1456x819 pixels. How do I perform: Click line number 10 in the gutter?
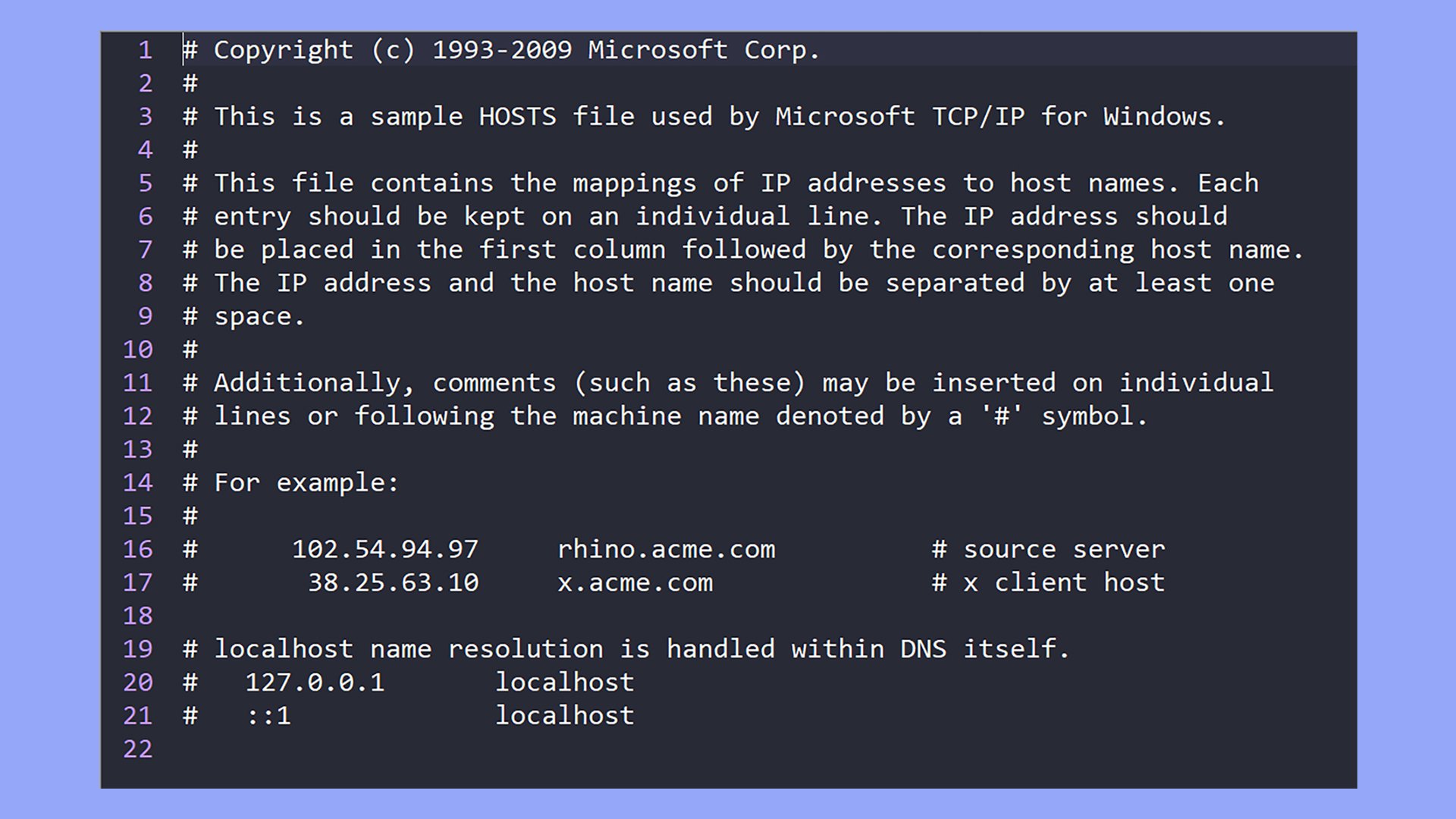point(138,350)
